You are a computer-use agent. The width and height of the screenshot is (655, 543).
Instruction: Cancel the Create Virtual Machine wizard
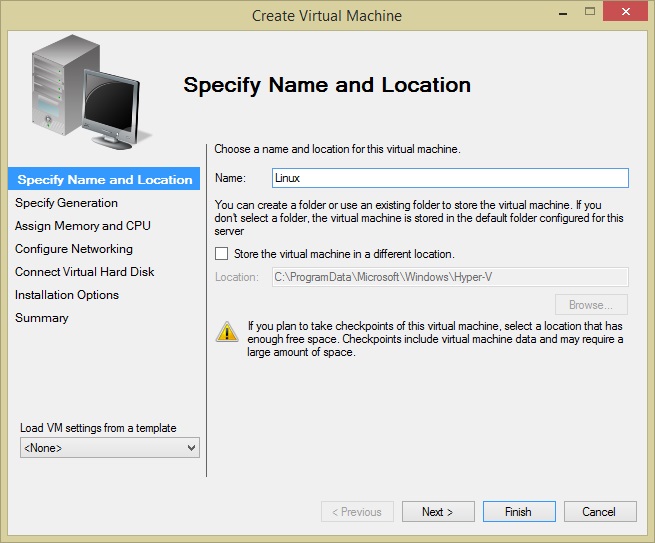[600, 512]
